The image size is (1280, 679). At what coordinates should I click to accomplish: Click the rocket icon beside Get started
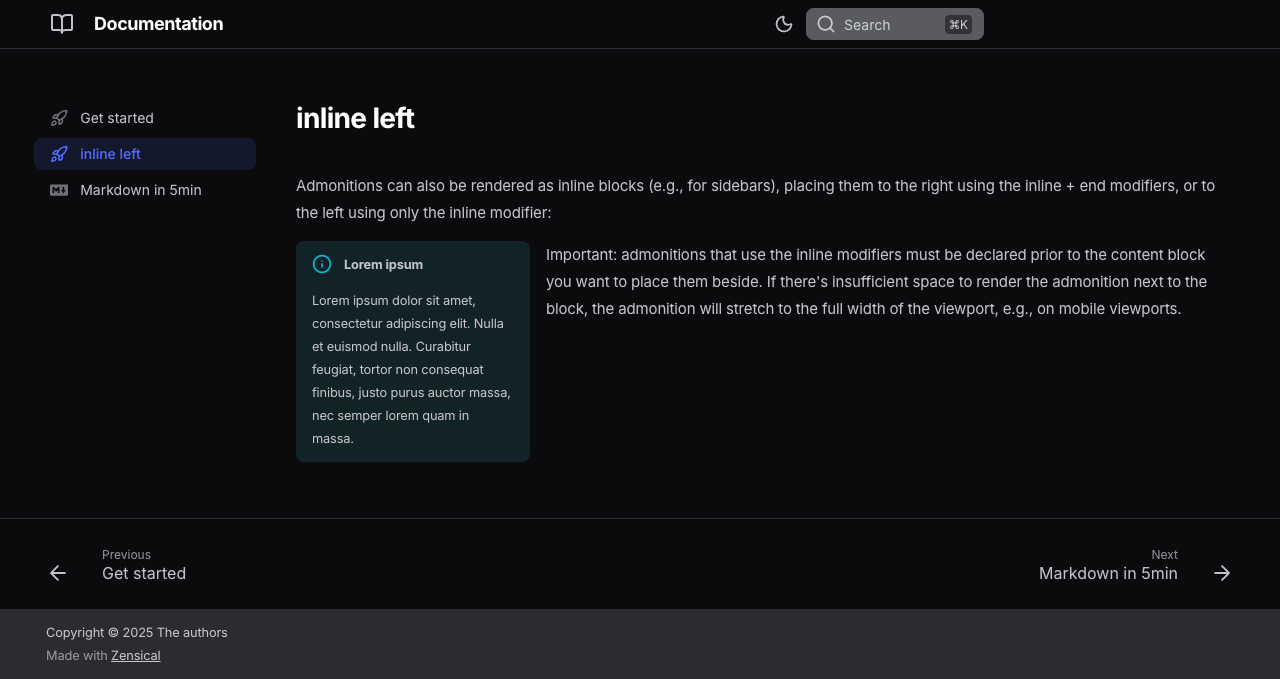coord(59,118)
